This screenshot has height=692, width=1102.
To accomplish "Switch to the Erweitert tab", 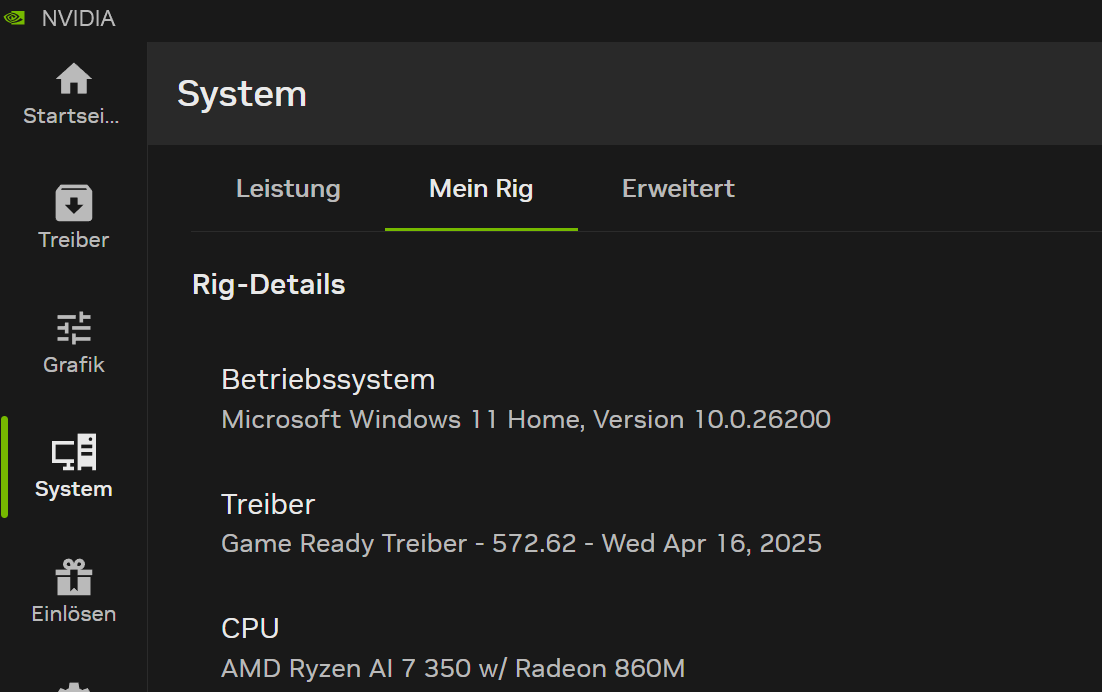I will (x=678, y=188).
